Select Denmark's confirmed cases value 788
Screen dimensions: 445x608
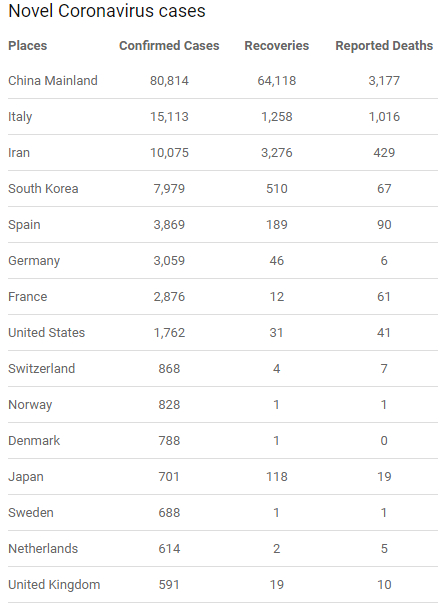point(169,440)
